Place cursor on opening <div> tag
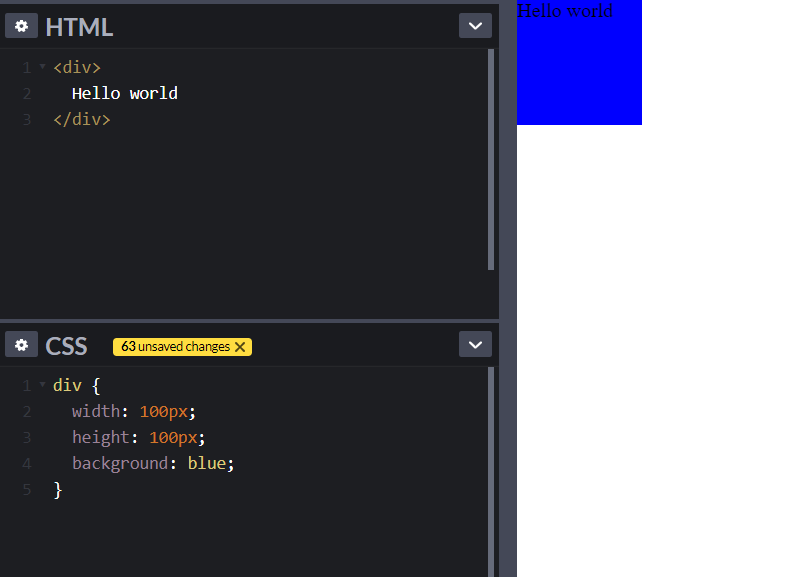797x577 pixels. coord(77,68)
